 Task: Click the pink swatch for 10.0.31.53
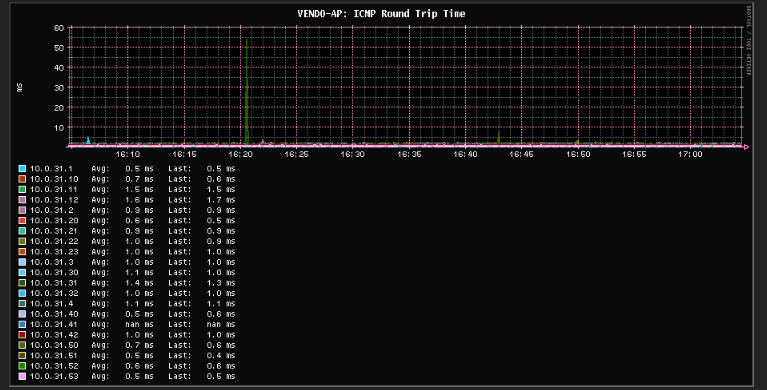pos(22,376)
